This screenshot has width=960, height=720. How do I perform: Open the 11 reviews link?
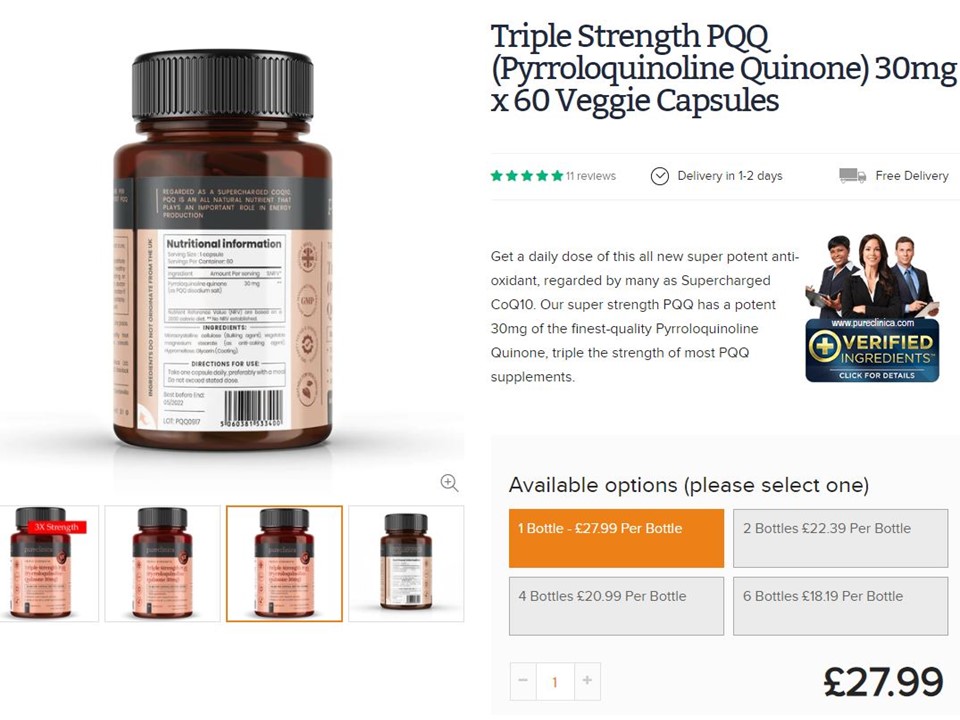coord(591,176)
